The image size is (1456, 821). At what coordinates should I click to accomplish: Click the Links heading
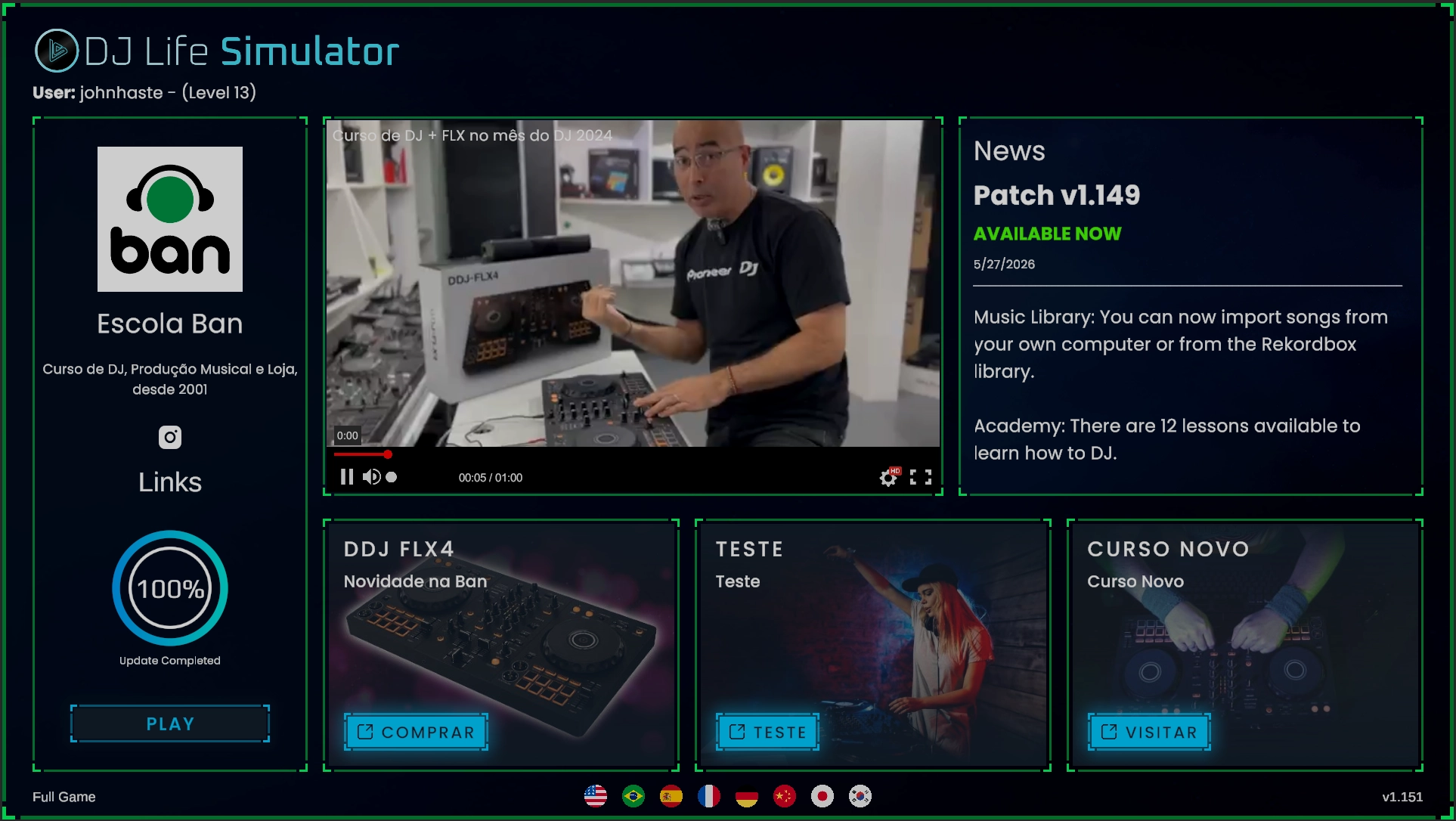(x=170, y=482)
